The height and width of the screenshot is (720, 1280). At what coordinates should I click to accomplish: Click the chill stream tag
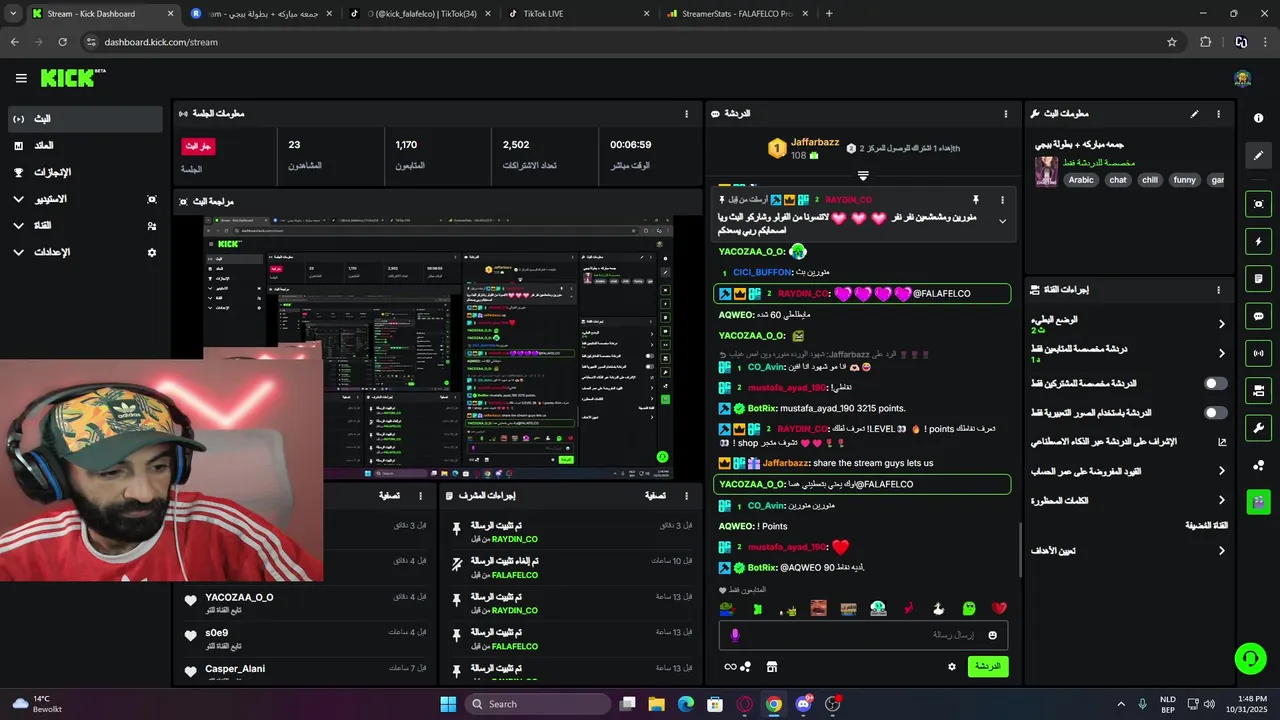pos(1150,180)
